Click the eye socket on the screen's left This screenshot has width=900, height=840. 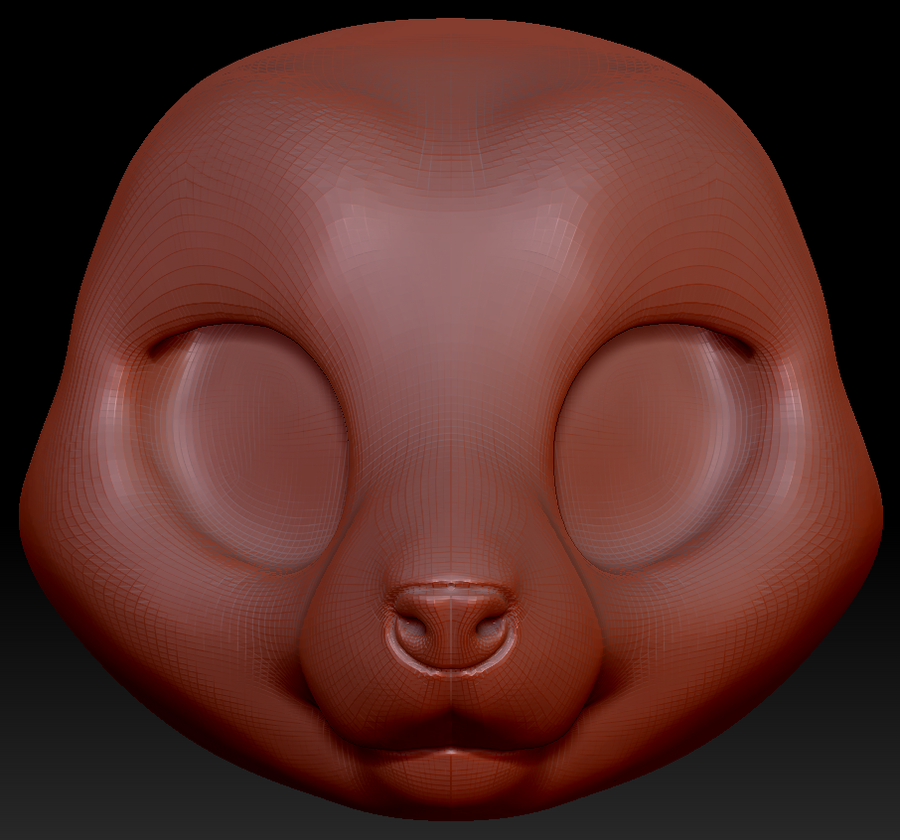click(250, 445)
